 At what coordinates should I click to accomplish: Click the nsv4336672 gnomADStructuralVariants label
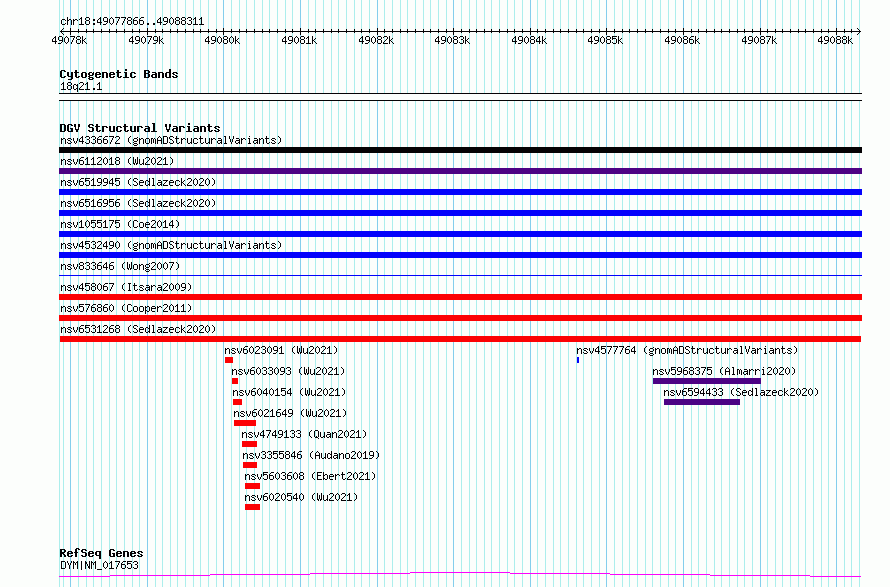[x=171, y=140]
